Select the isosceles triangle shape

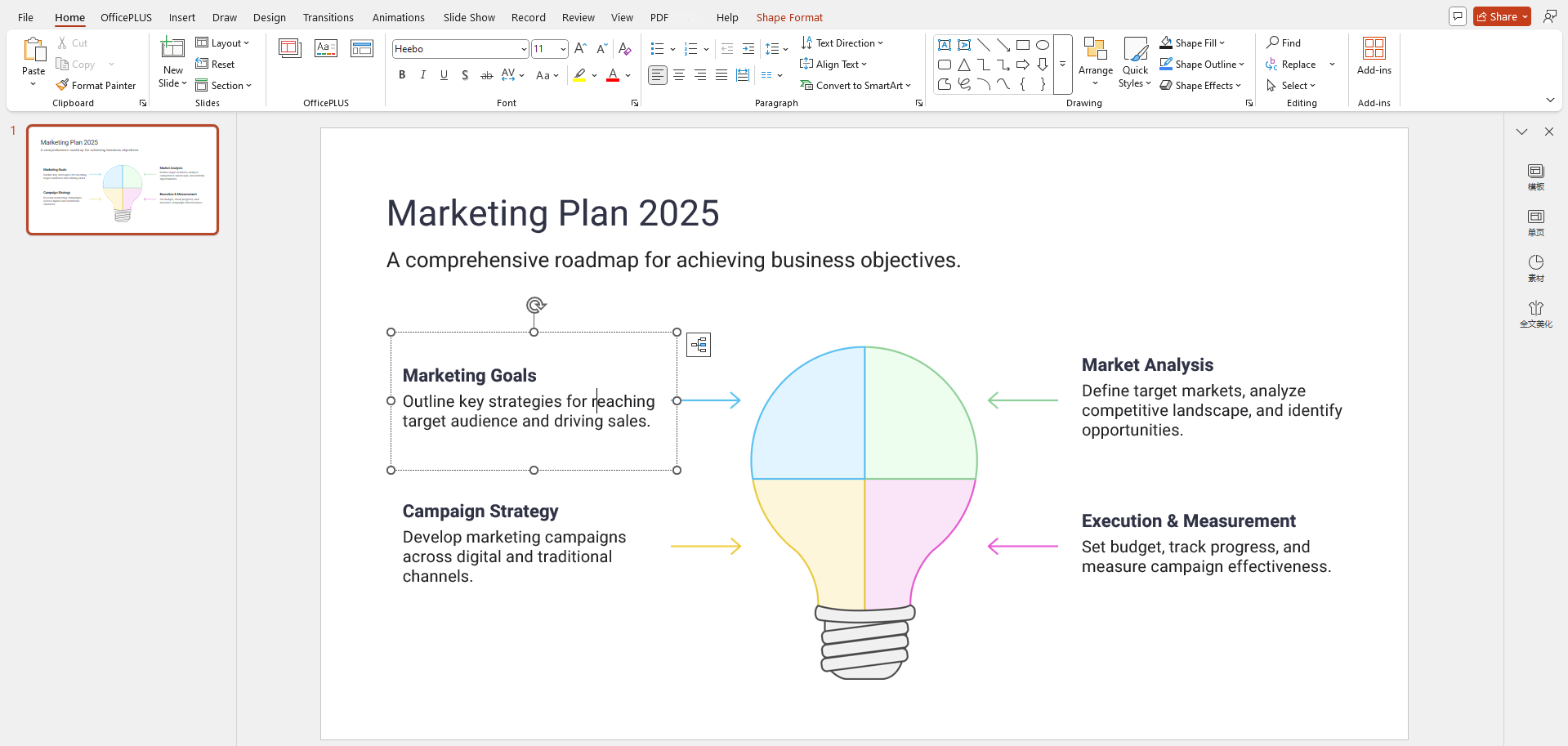[x=964, y=65]
